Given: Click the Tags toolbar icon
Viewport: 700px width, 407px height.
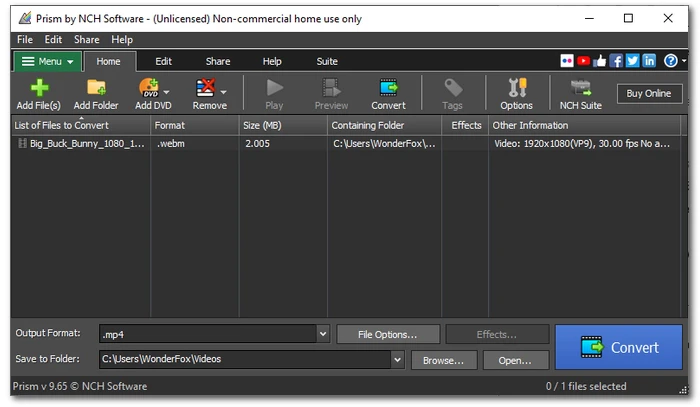Looking at the screenshot, I should point(453,87).
